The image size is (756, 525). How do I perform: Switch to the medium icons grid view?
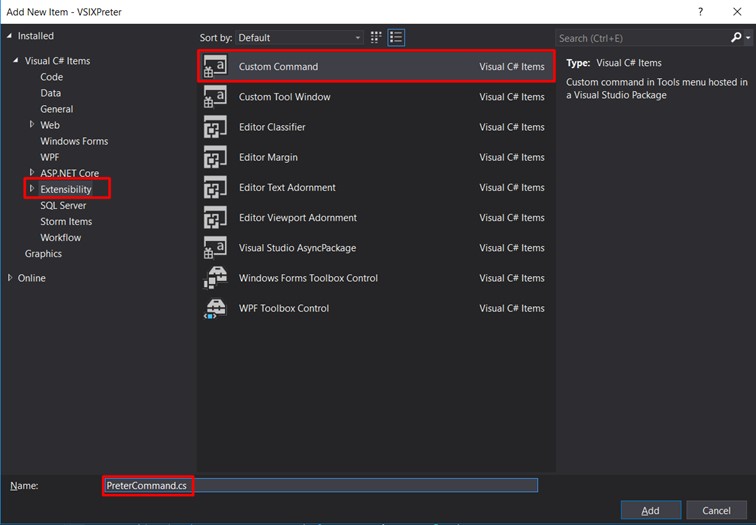376,38
